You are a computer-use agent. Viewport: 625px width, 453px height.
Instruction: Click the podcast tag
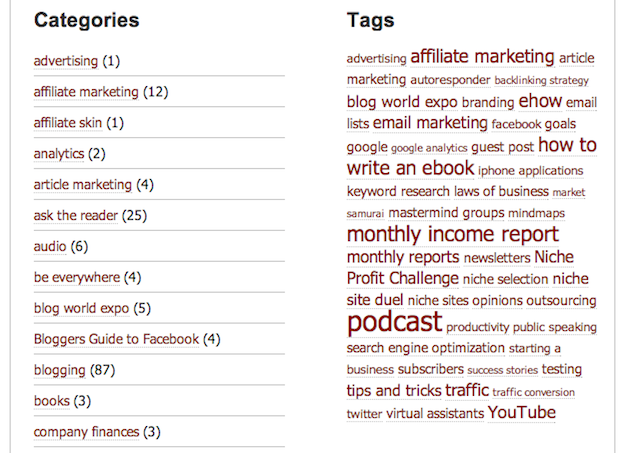point(394,323)
